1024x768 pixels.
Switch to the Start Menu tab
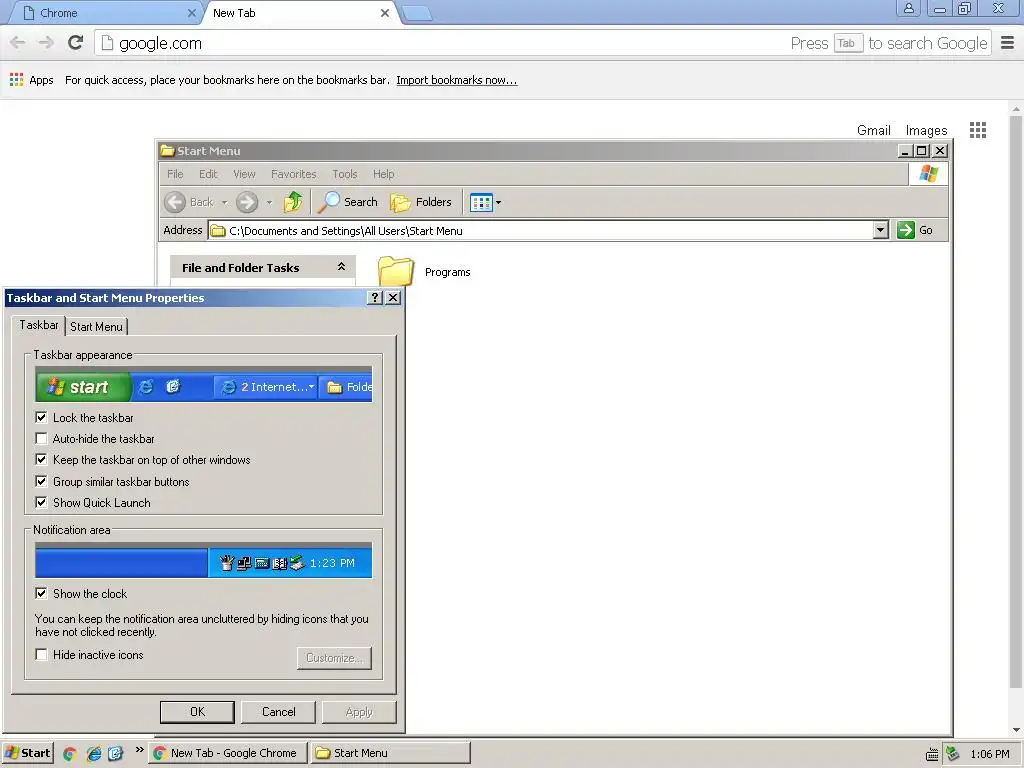96,327
